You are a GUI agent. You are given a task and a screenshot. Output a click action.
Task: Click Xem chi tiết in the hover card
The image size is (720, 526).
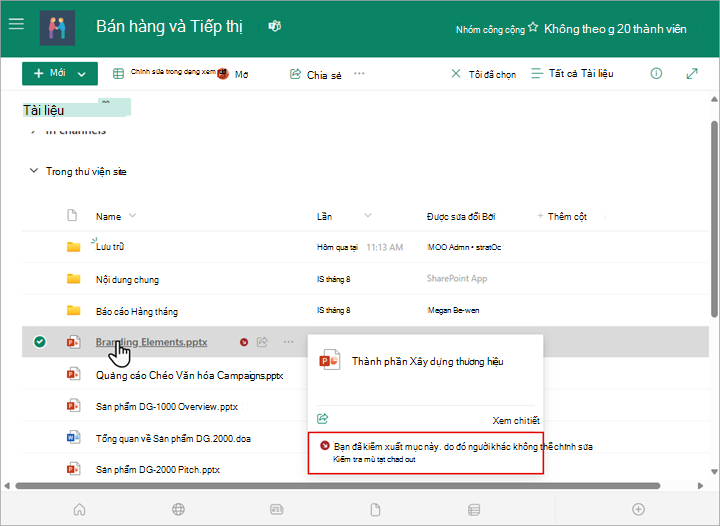click(x=516, y=420)
